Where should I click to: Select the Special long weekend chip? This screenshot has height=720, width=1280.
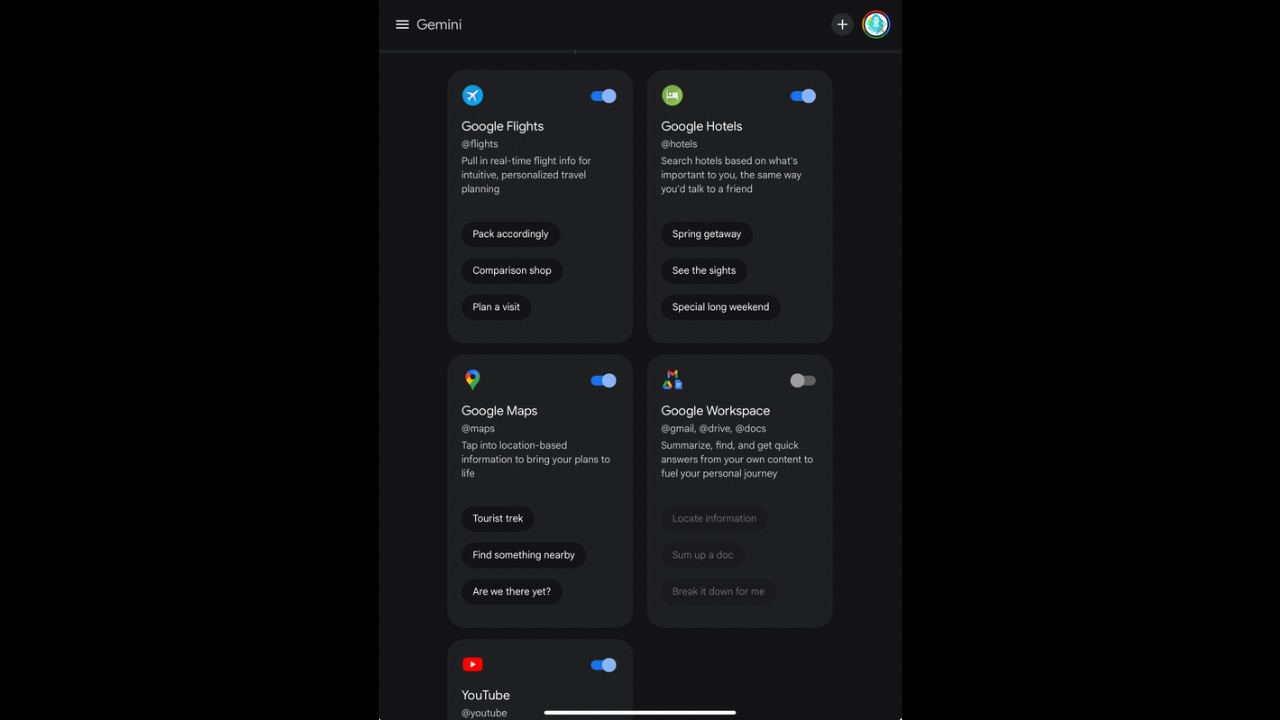point(720,307)
